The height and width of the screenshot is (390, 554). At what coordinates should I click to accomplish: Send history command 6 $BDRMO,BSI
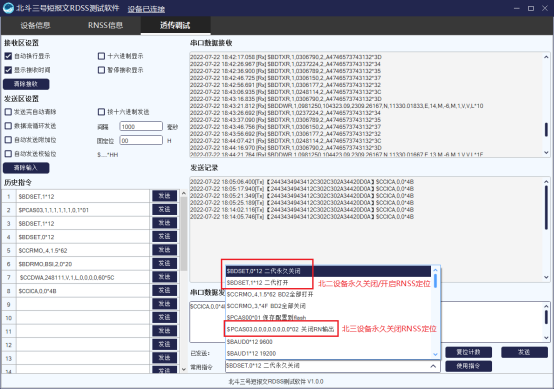tap(165, 263)
